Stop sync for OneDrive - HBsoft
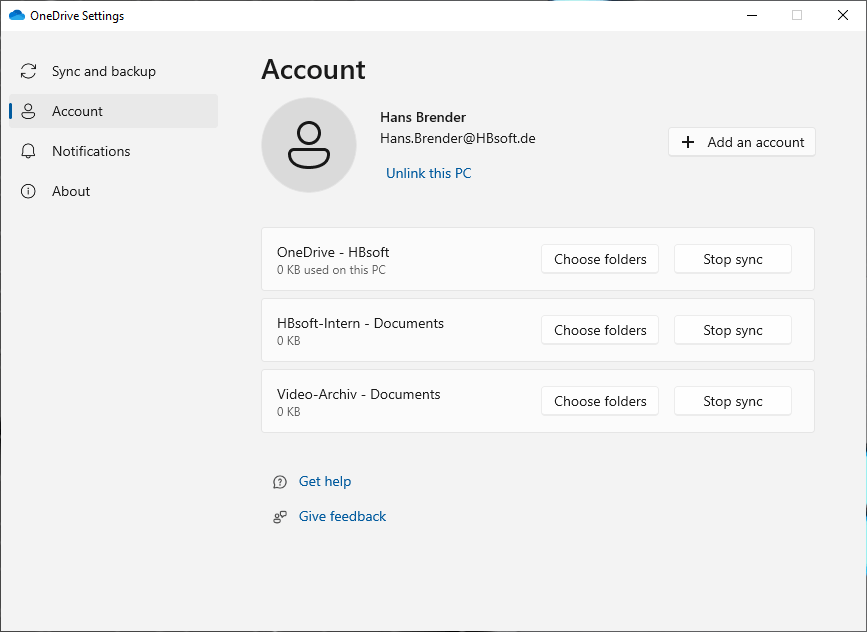The width and height of the screenshot is (867, 632). pos(732,259)
